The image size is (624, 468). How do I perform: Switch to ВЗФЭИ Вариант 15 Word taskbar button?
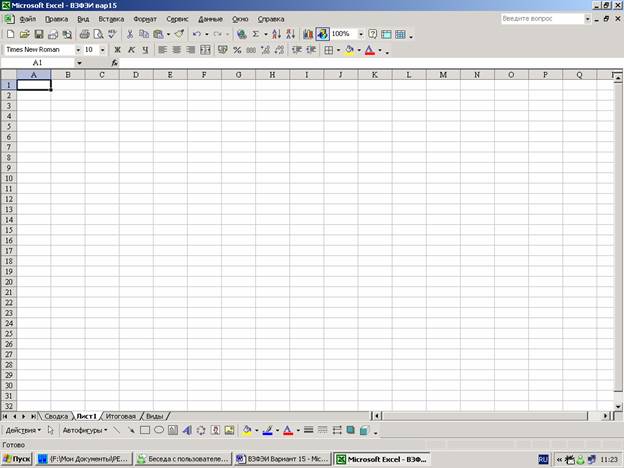pos(283,459)
